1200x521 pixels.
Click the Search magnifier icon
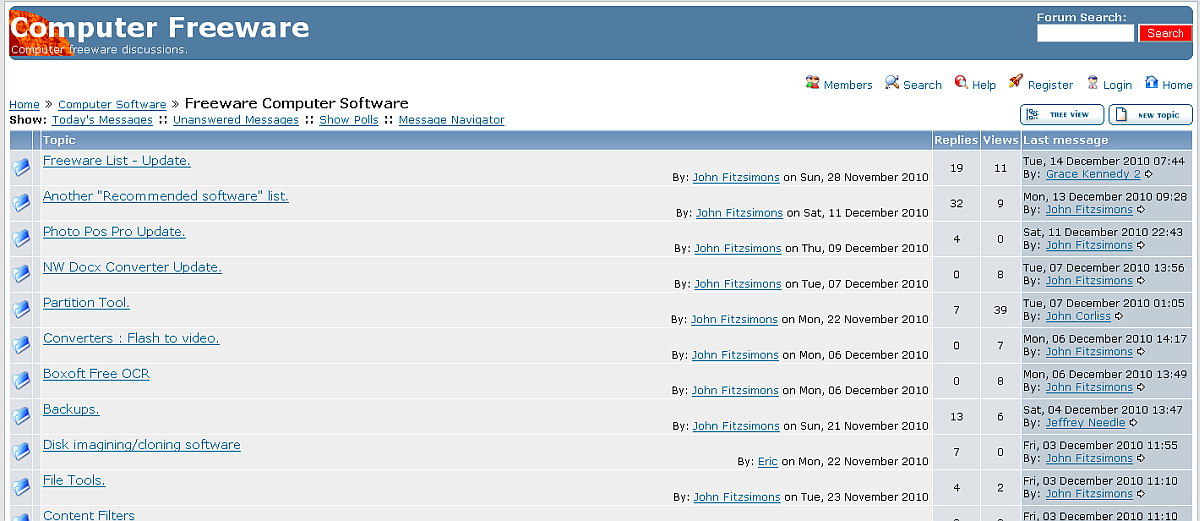tap(892, 83)
